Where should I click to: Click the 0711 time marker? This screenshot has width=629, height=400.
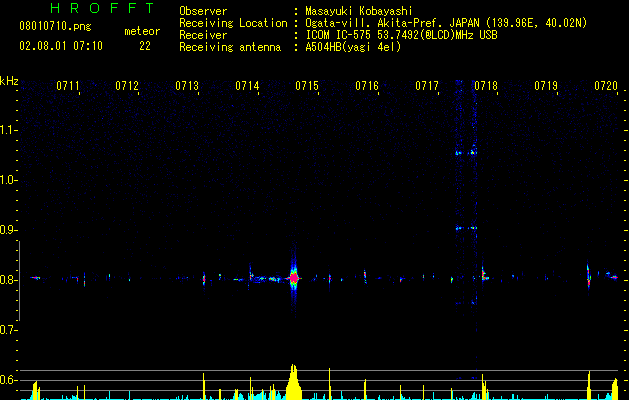[x=67, y=86]
